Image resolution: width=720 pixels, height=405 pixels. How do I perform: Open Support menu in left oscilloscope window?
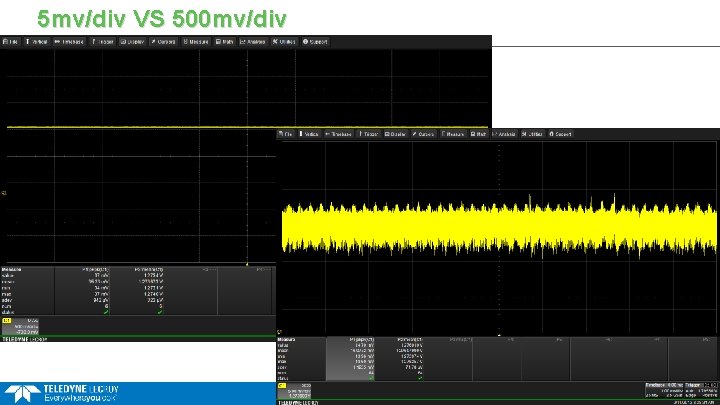pyautogui.click(x=315, y=42)
